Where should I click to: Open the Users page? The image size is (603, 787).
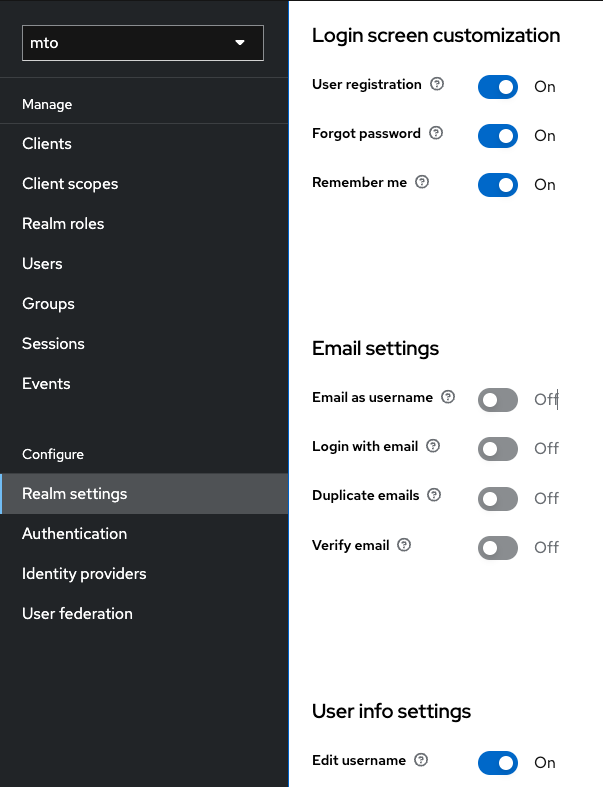point(42,264)
